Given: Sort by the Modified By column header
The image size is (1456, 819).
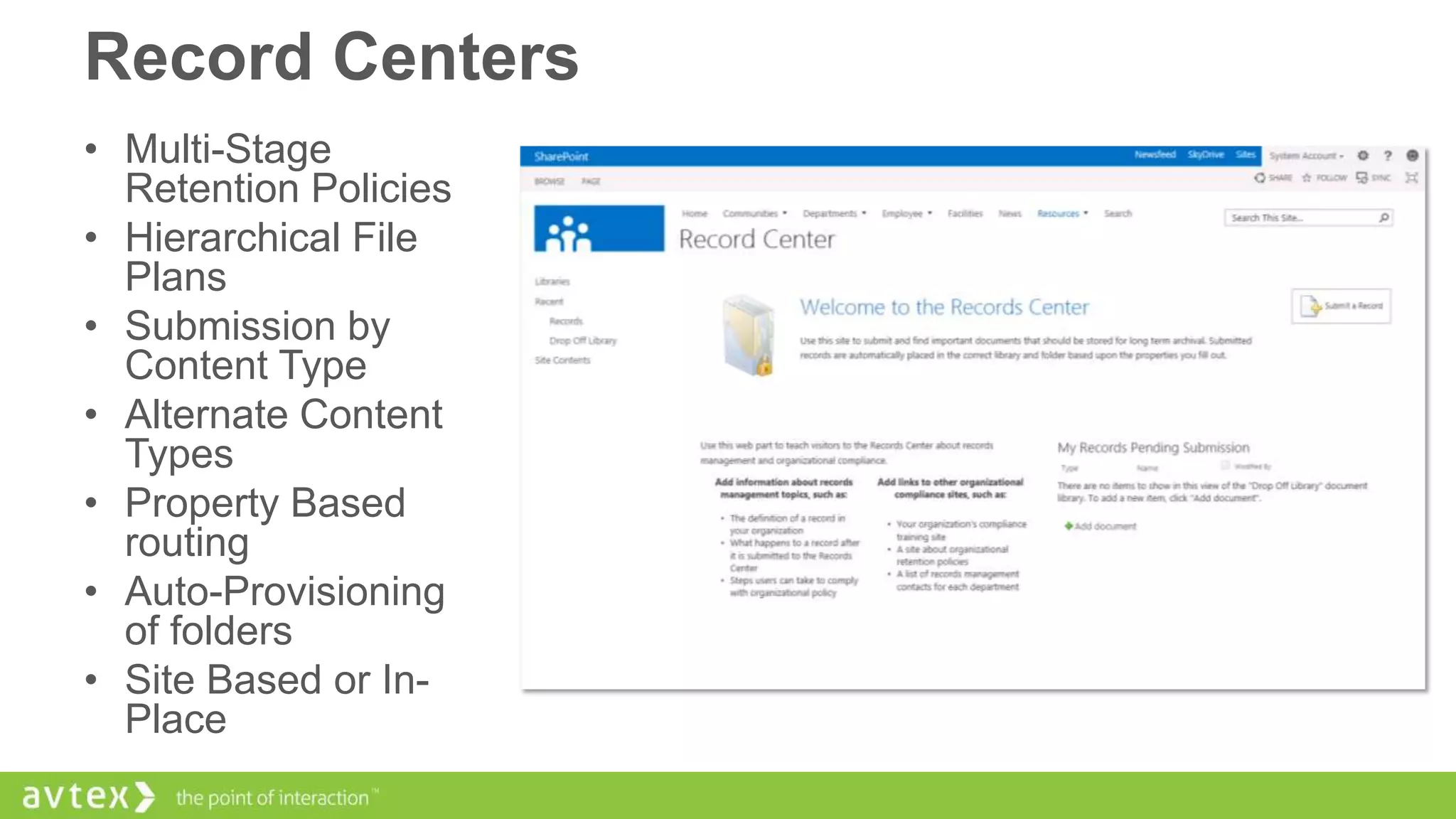Looking at the screenshot, I should click(x=1253, y=466).
